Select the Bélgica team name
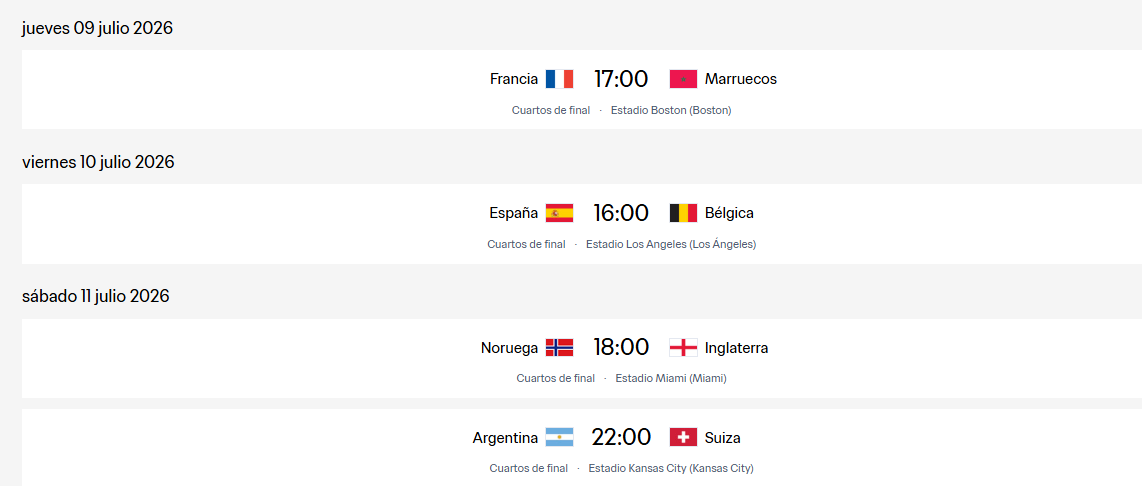The image size is (1142, 486). [x=729, y=213]
